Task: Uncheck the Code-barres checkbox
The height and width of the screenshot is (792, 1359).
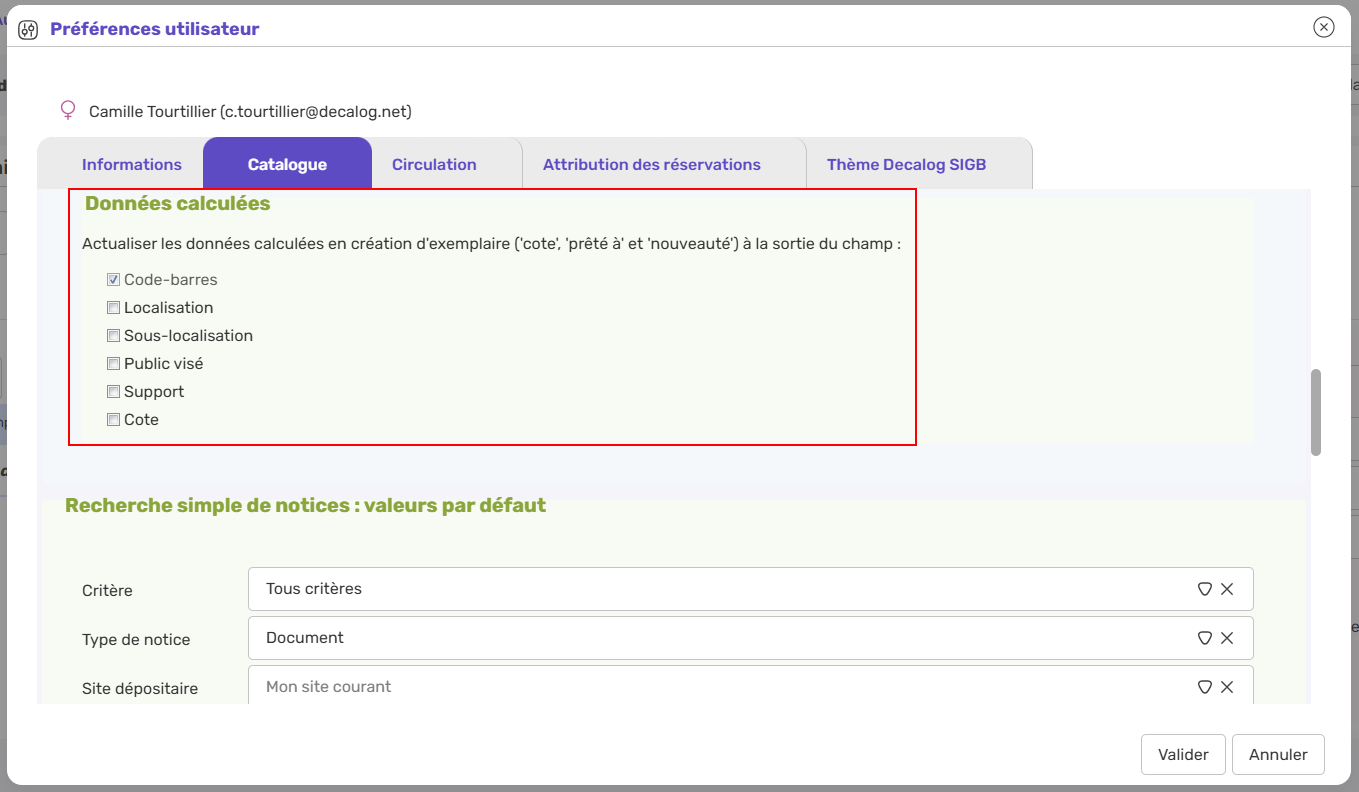Action: (113, 279)
